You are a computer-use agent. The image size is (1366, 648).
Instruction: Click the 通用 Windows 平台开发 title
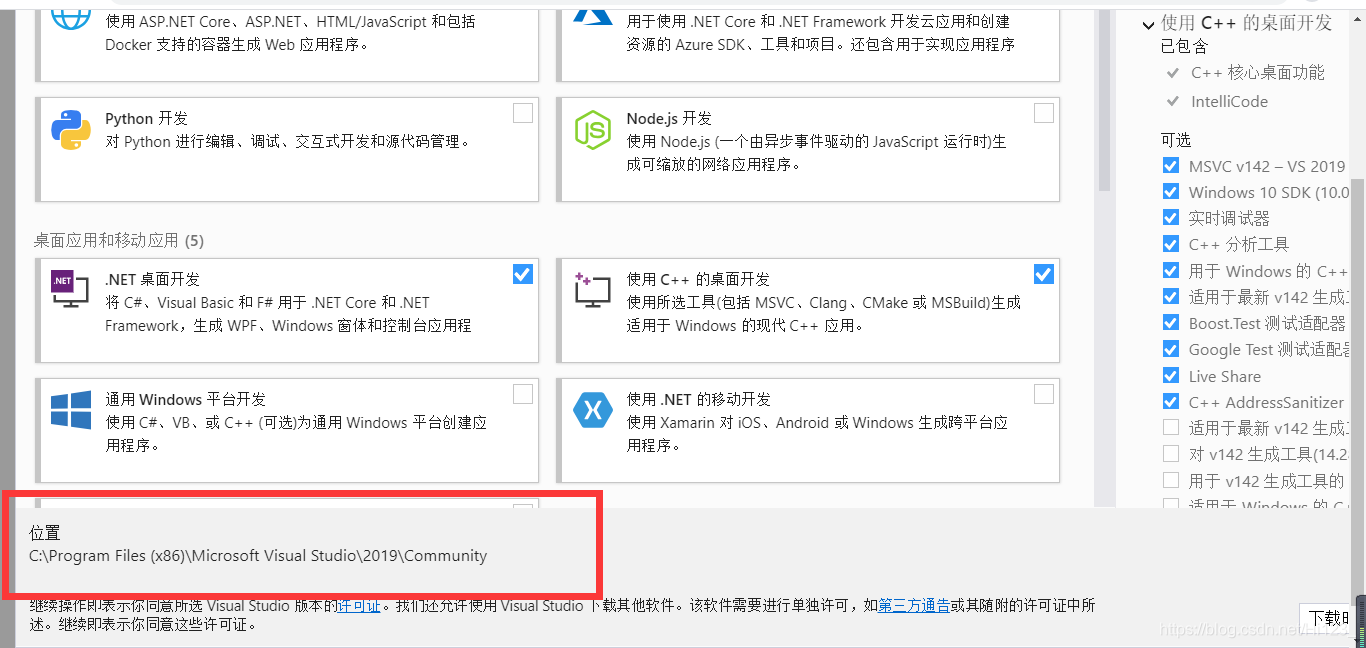click(x=186, y=399)
